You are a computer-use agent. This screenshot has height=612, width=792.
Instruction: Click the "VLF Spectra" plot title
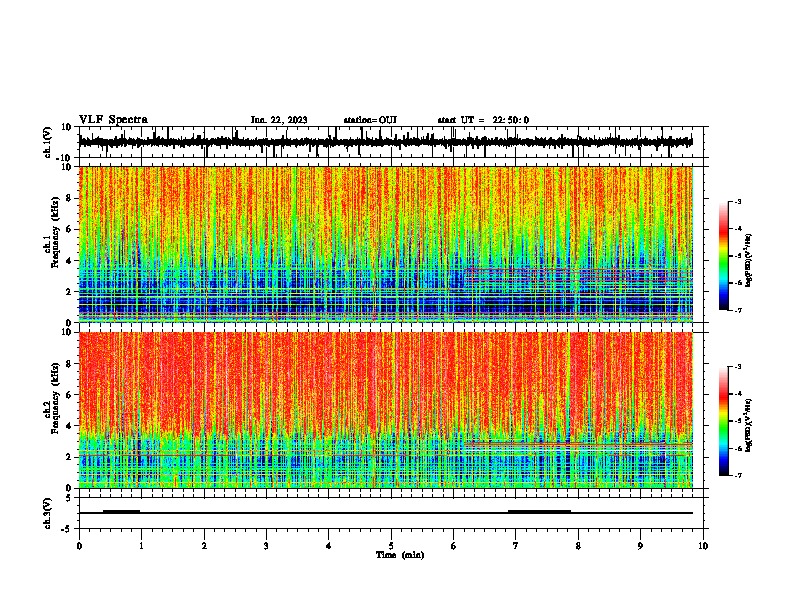[x=113, y=120]
